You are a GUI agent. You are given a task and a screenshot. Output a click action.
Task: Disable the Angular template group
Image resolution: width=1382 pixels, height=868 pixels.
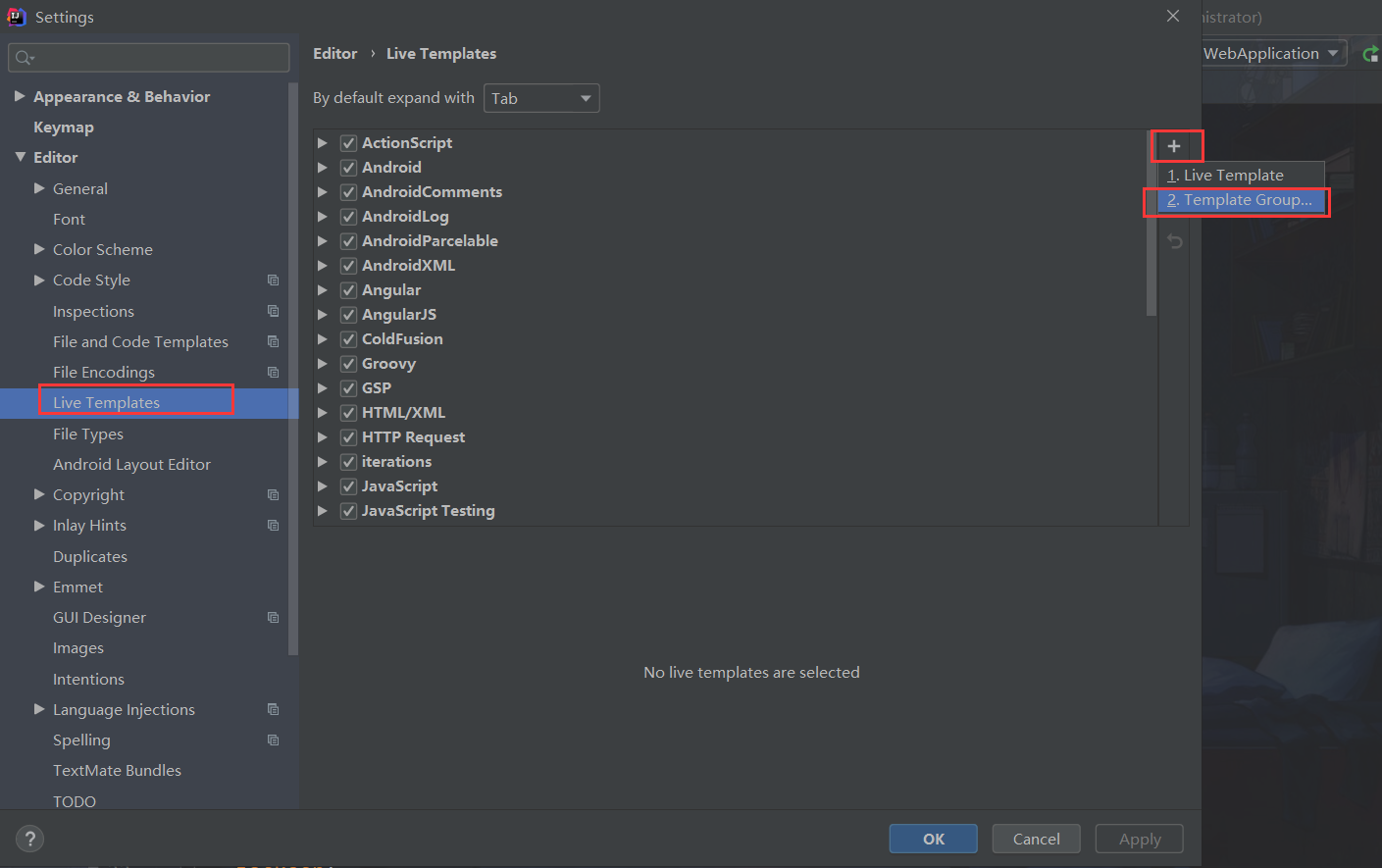348,290
